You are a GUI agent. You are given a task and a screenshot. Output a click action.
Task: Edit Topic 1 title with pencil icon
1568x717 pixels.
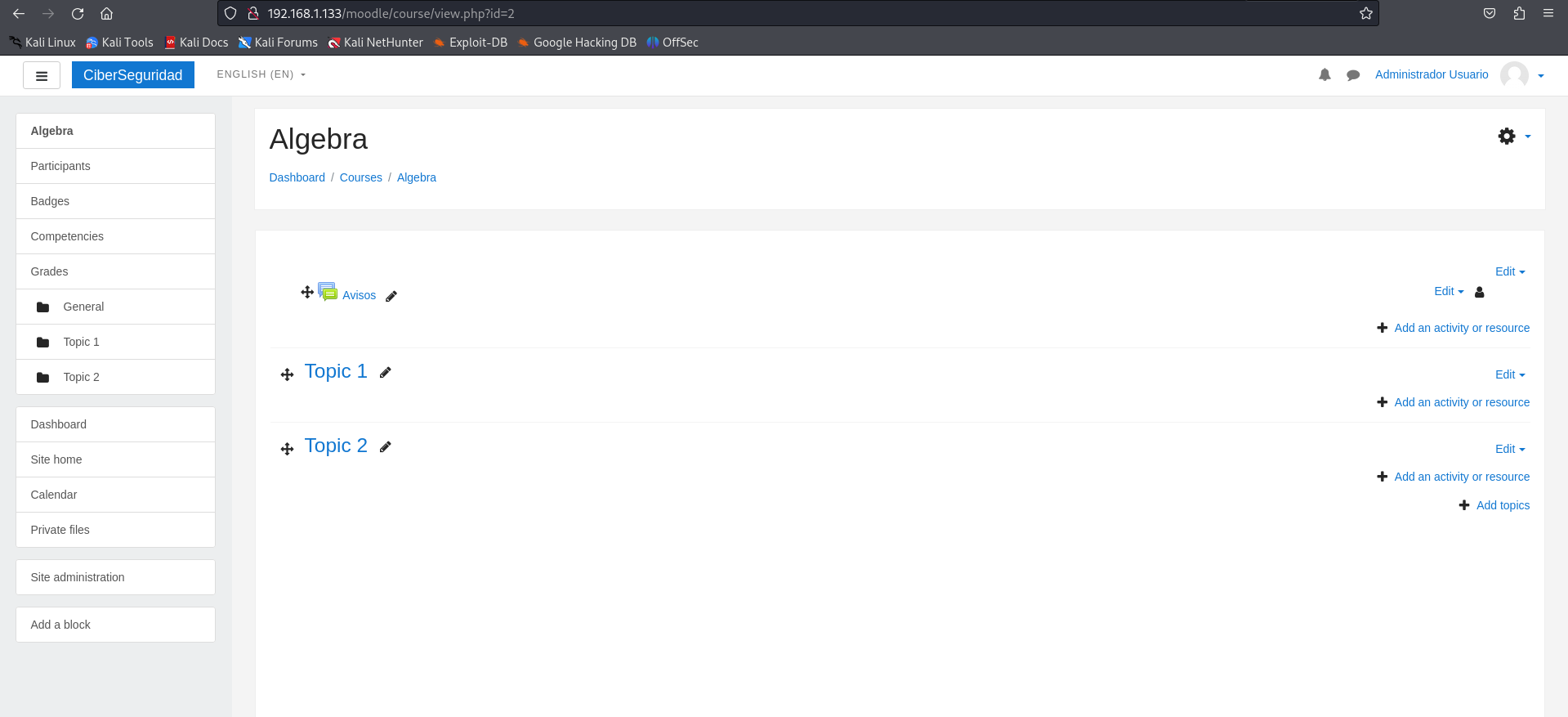point(386,372)
